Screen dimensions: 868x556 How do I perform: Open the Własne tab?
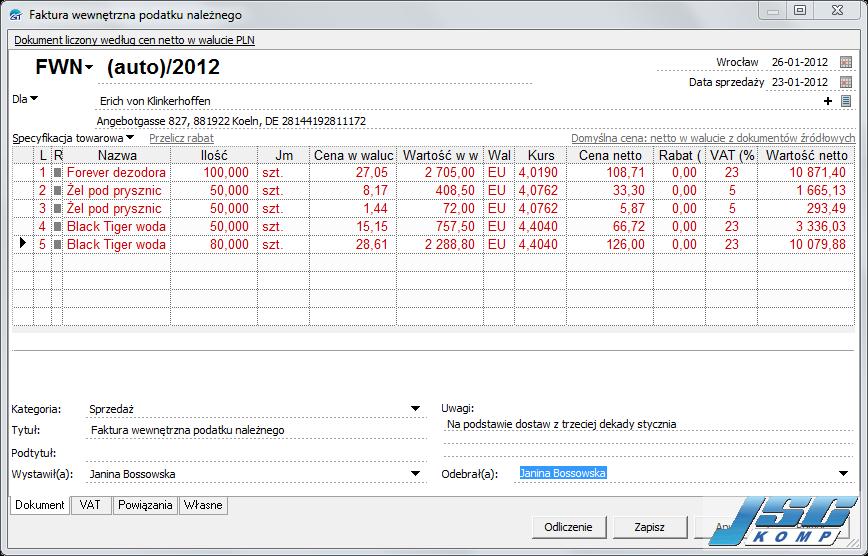pyautogui.click(x=203, y=505)
